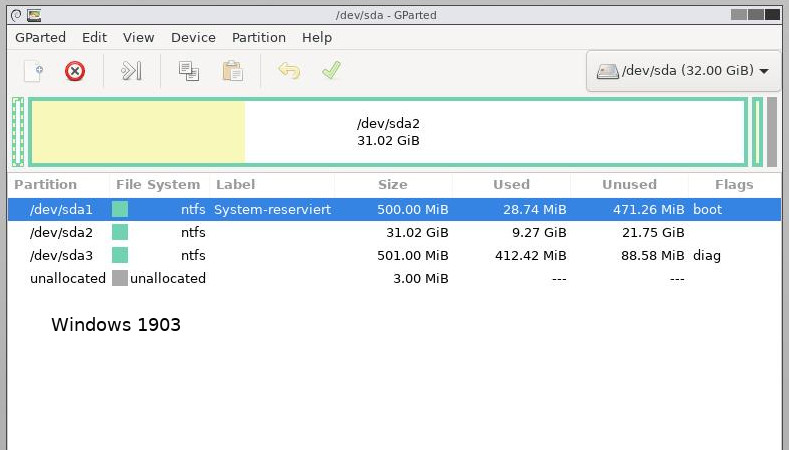
Task: Click the New partition toolbar icon
Action: click(33, 71)
